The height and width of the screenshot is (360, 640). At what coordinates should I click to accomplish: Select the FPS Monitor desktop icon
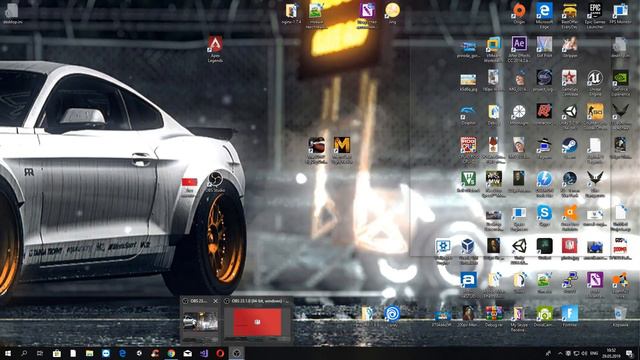click(x=620, y=13)
